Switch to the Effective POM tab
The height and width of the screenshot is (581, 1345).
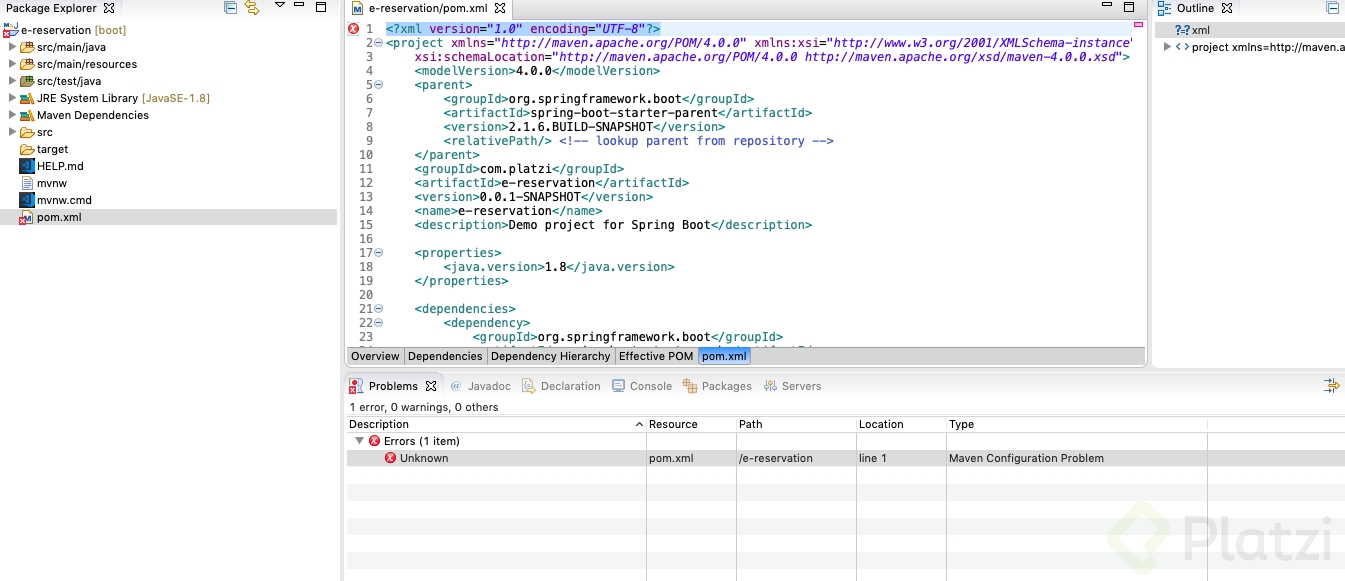pos(655,356)
